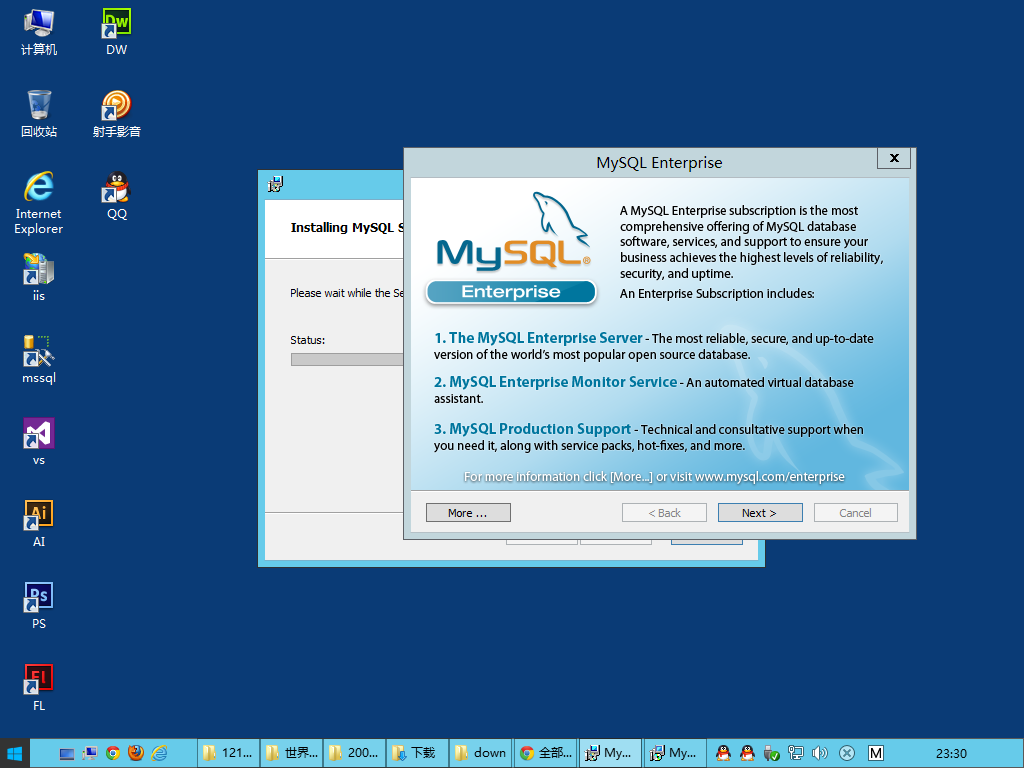Click 'The MySQL Enterprise Server' heading
Viewport: 1024px width, 768px height.
point(545,338)
